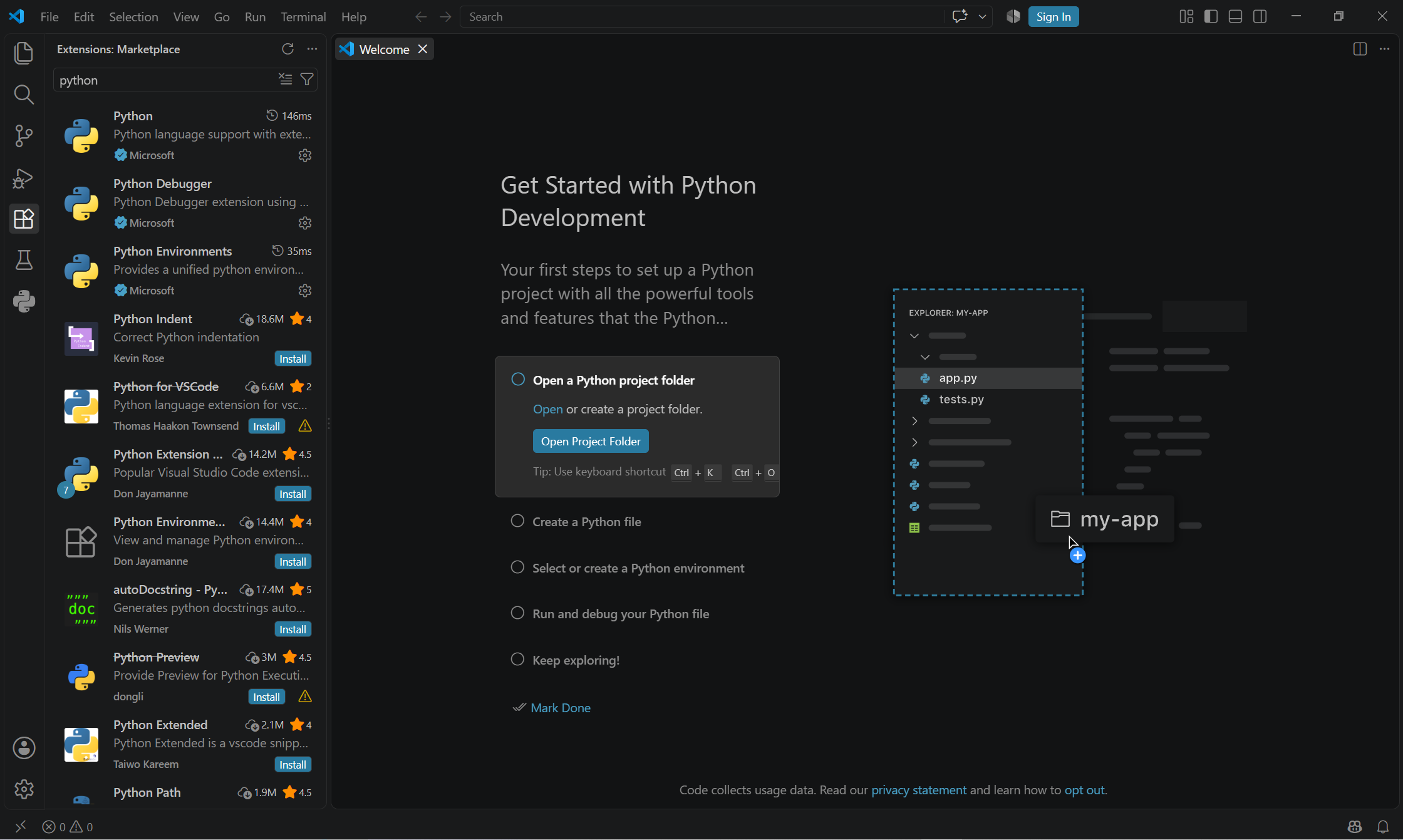
Task: Open the Python environments activity icon
Action: [x=24, y=301]
